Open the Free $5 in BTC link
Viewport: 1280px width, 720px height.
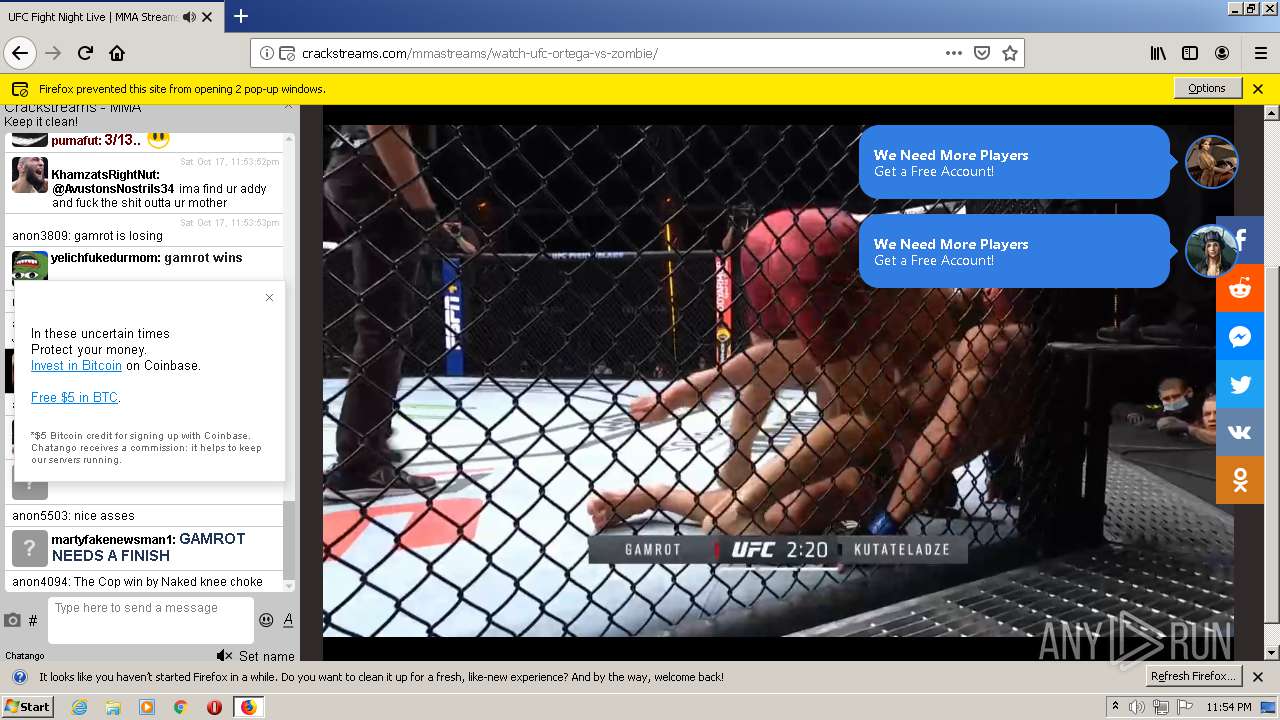[x=74, y=398]
